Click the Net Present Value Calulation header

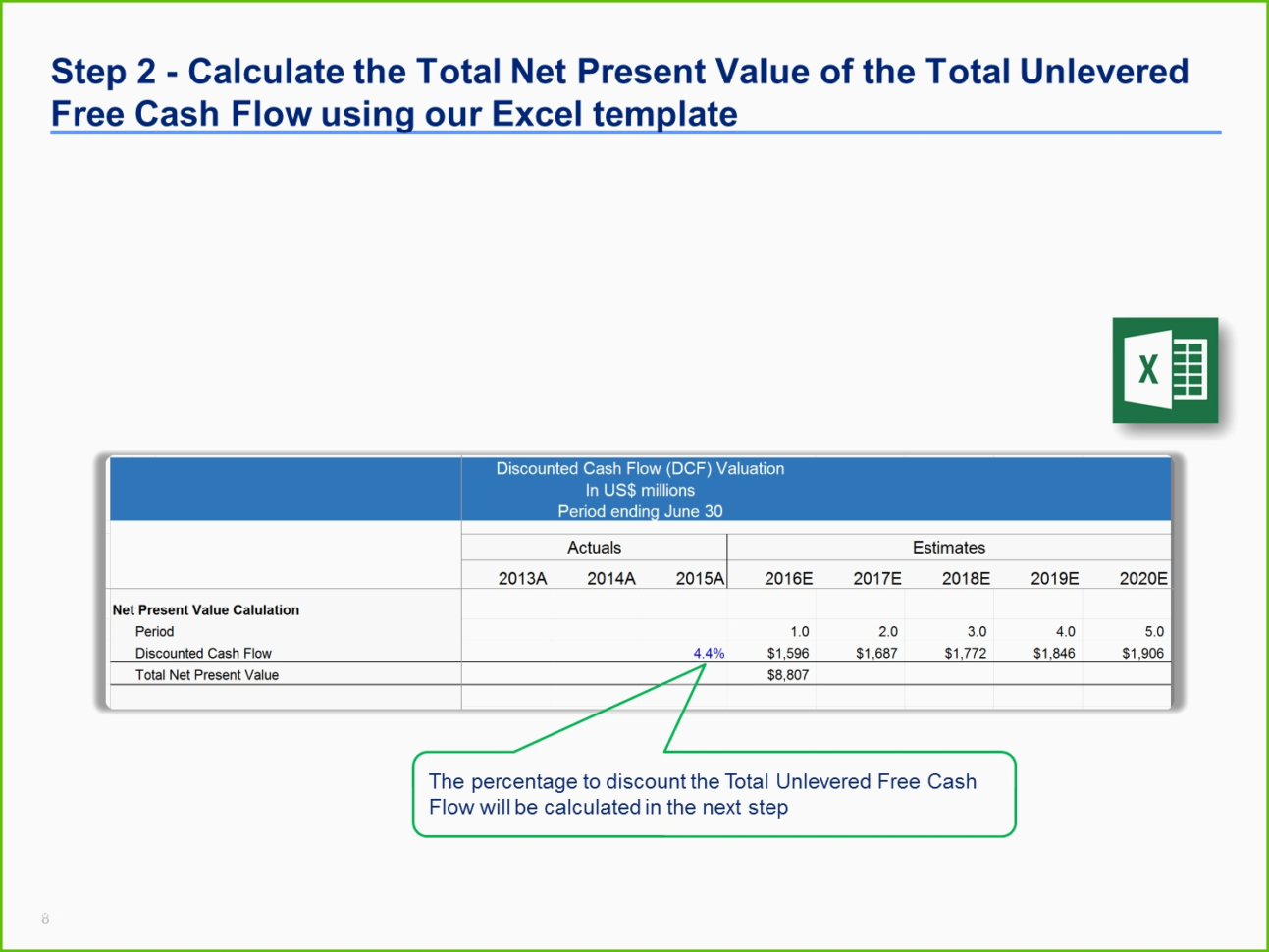207,609
